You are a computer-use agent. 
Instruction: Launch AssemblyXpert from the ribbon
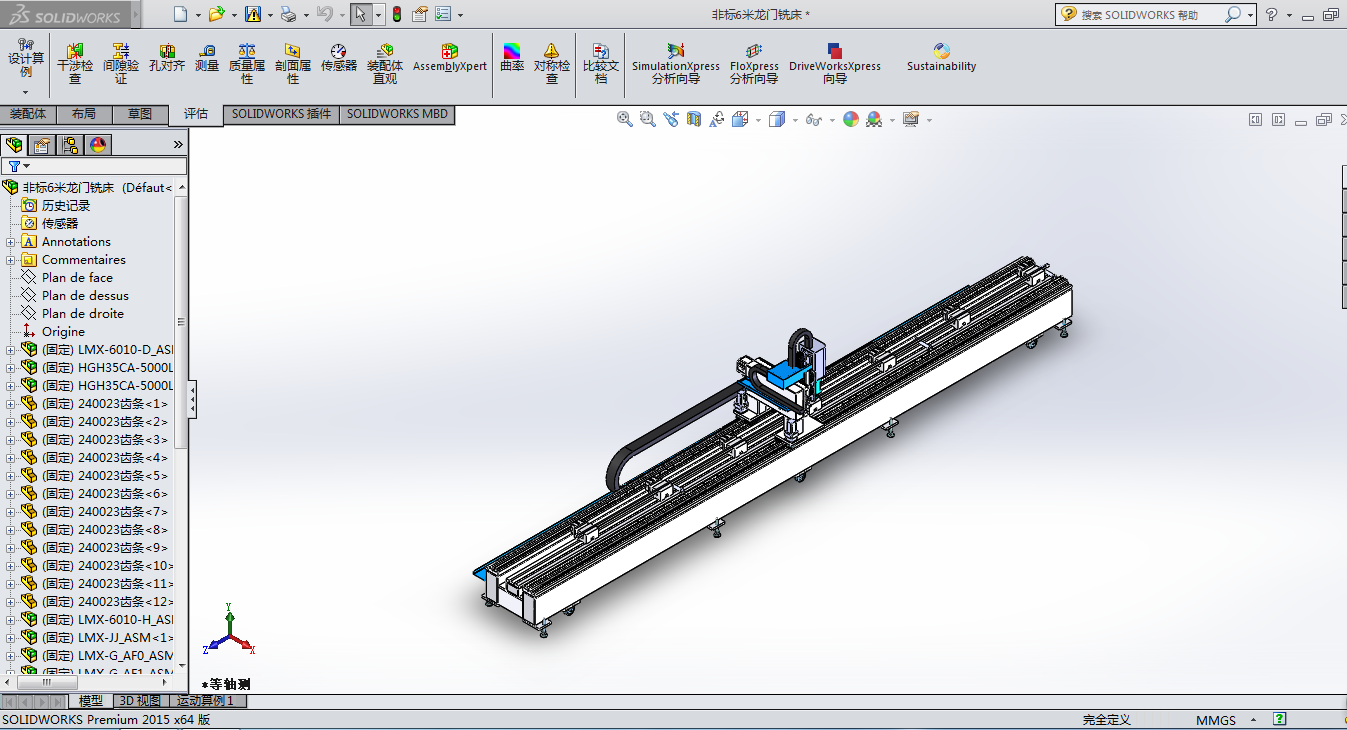point(449,58)
